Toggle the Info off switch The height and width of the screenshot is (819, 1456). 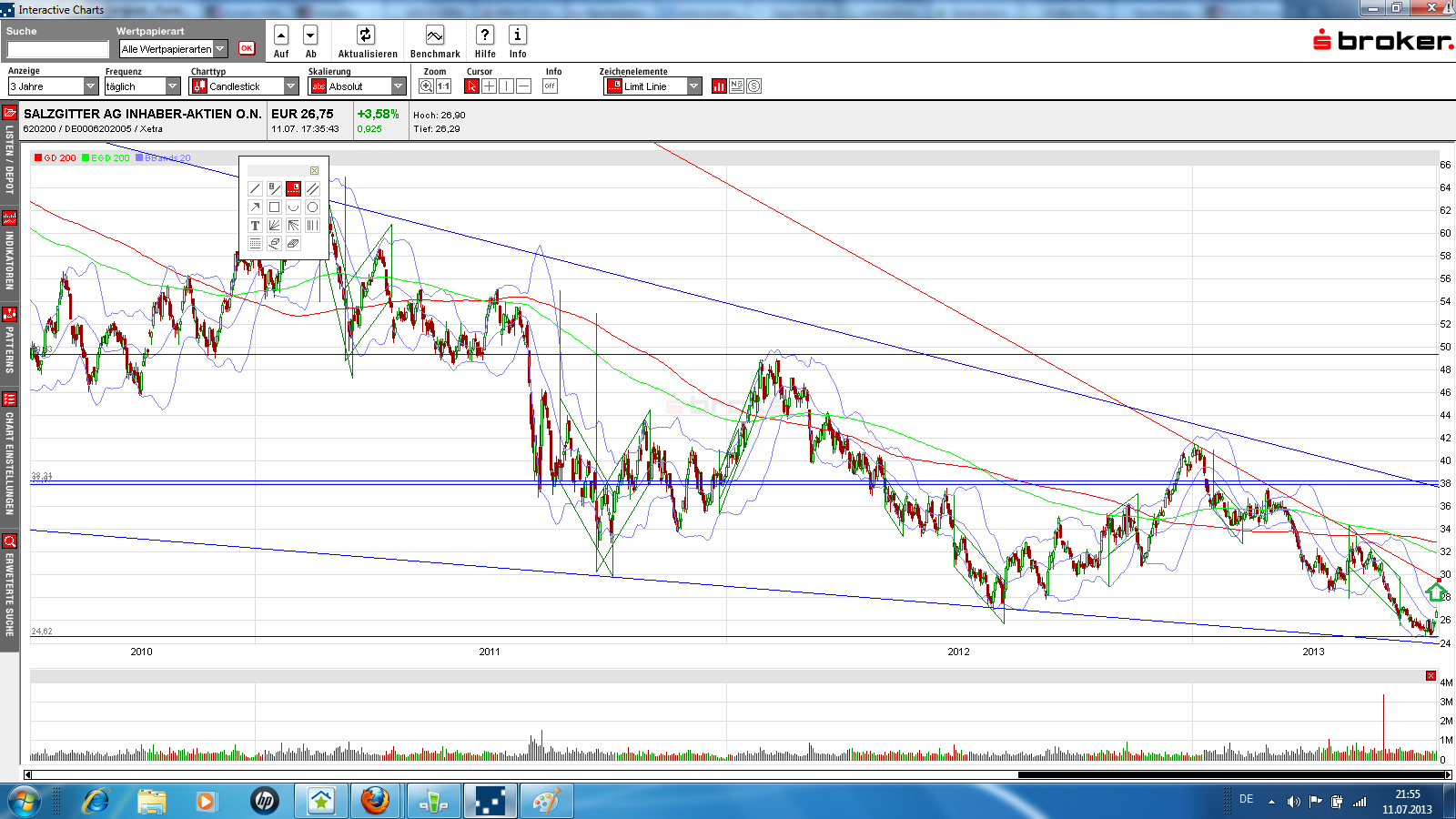point(550,86)
